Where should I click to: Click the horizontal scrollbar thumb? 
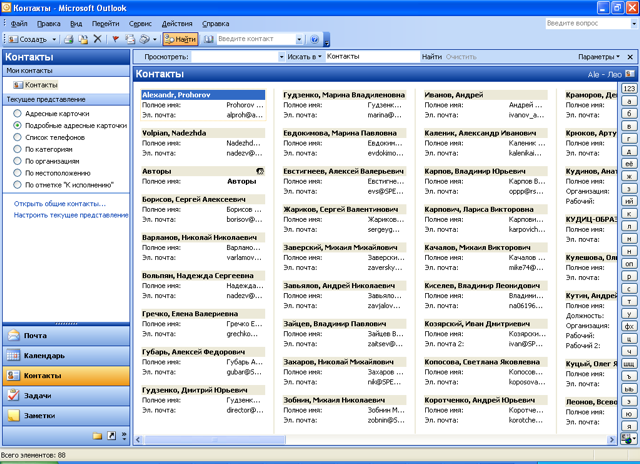(215, 440)
